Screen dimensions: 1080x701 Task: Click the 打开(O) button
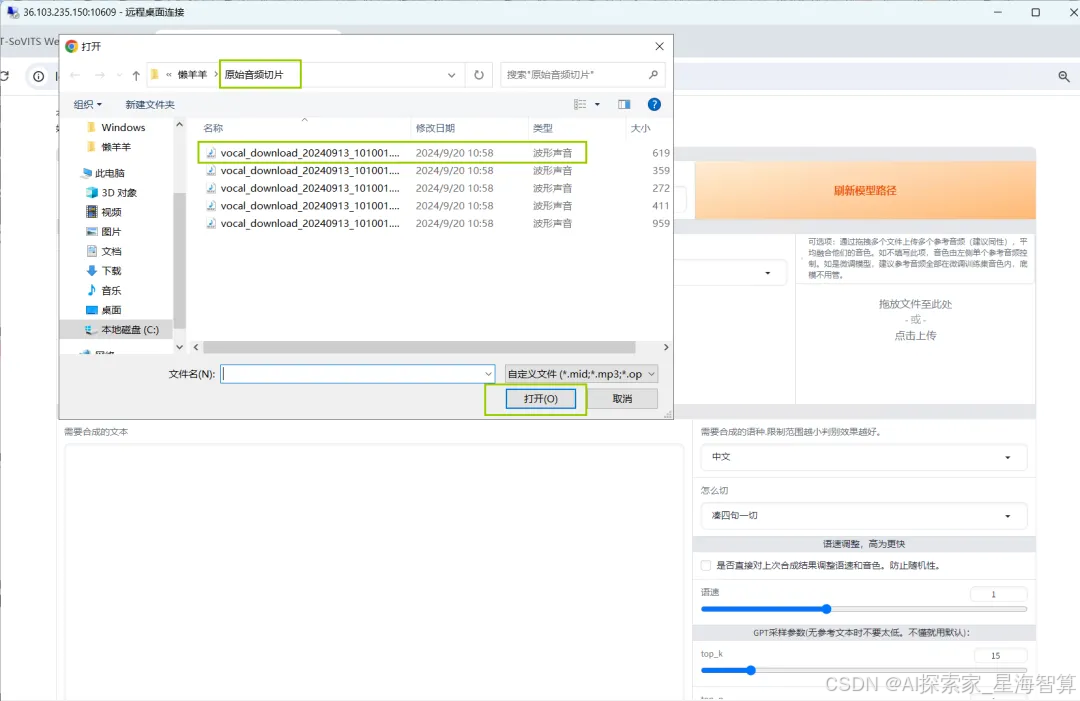coord(541,398)
